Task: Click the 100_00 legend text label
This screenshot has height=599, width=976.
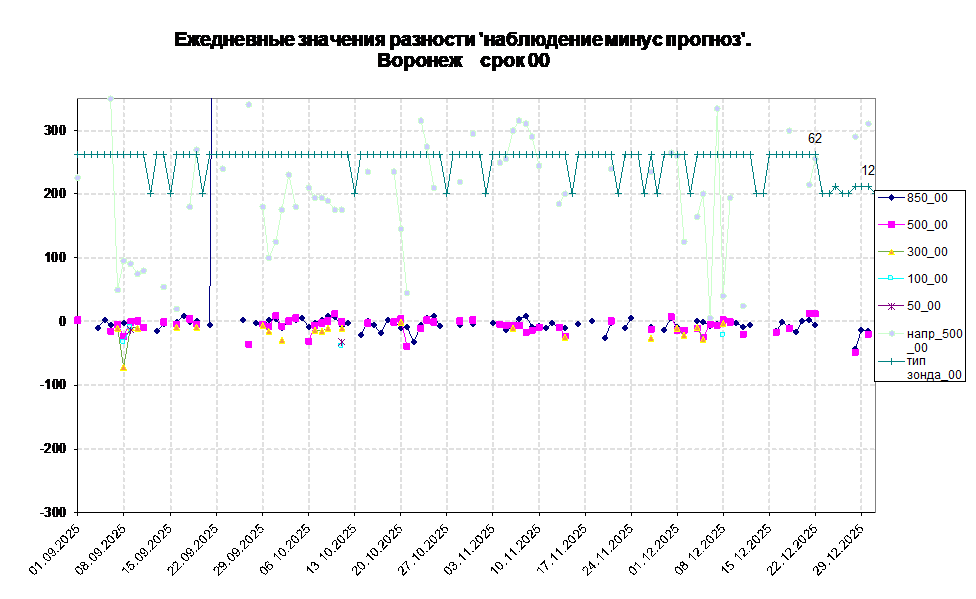Action: coord(927,279)
